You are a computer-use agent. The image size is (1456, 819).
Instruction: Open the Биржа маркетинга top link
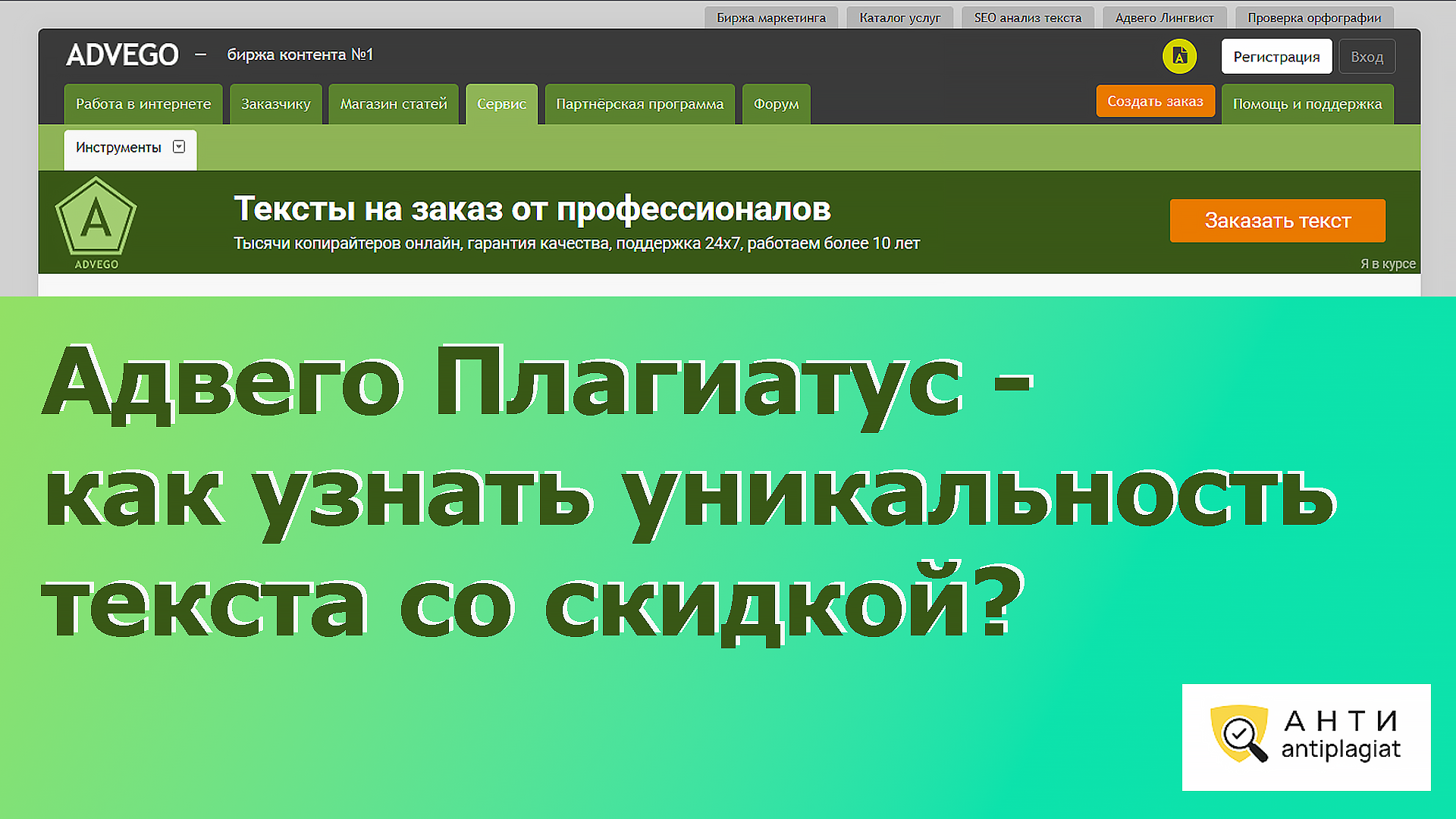pyautogui.click(x=771, y=17)
